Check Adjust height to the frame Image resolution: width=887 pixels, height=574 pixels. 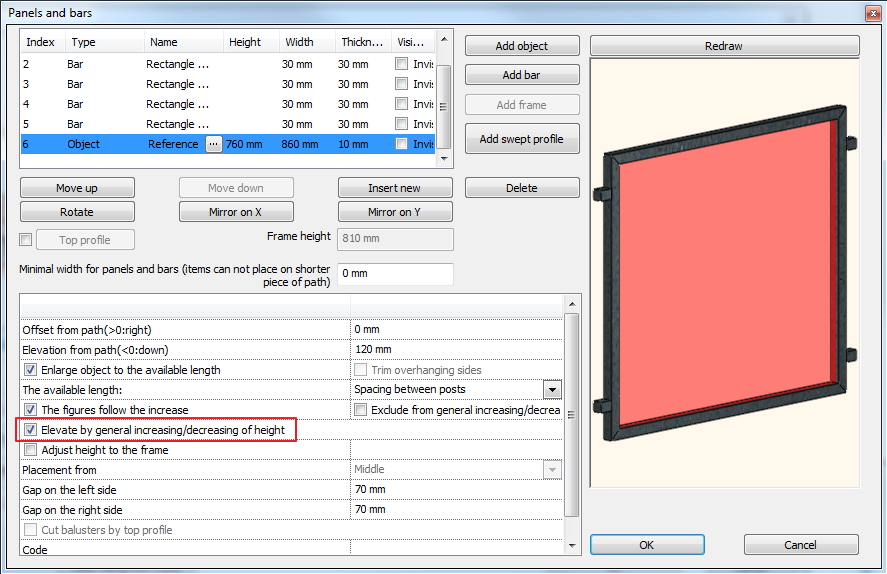[x=31, y=450]
